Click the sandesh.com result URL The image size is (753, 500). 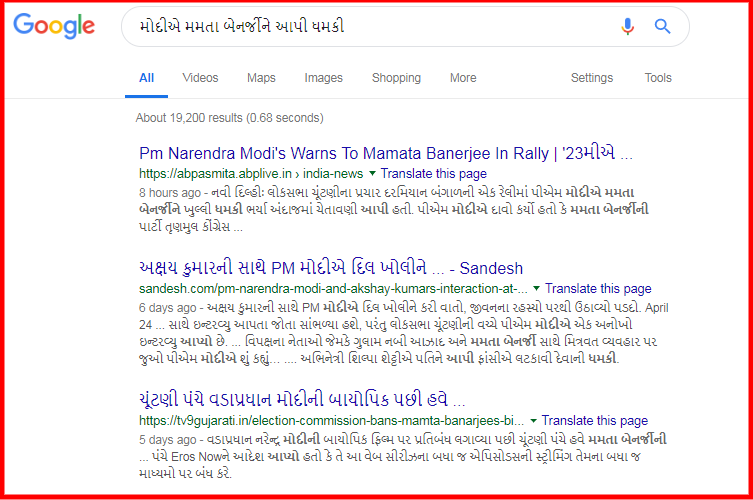[333, 289]
